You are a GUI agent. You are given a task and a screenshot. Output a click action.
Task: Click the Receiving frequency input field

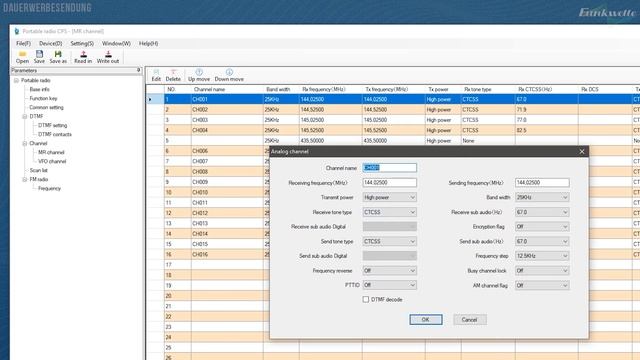click(x=389, y=182)
